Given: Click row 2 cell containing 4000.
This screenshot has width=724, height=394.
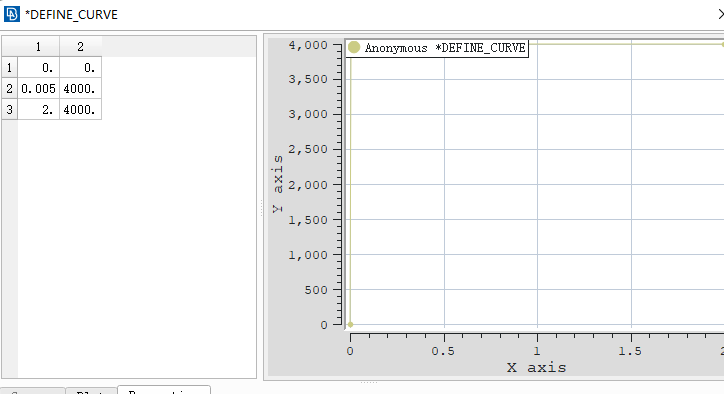Looking at the screenshot, I should point(80,89).
